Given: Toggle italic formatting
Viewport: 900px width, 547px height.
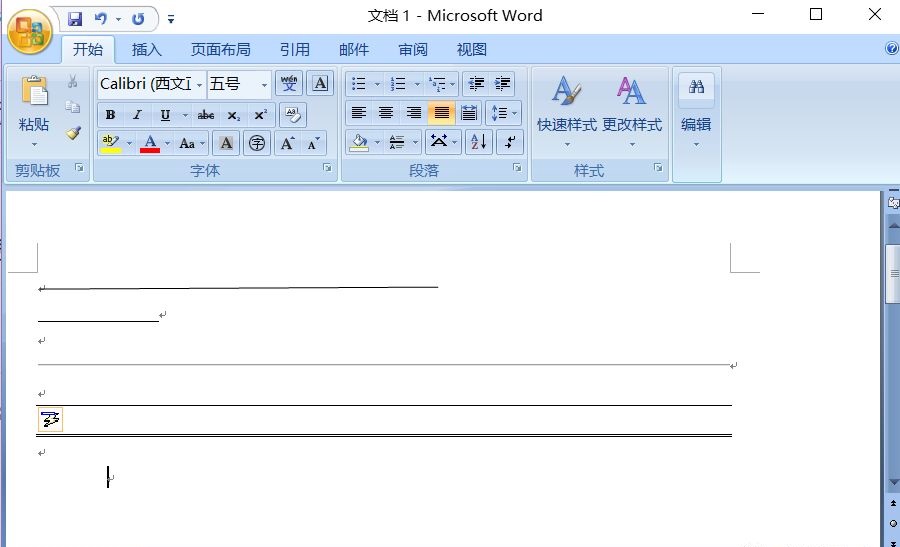Looking at the screenshot, I should pos(137,115).
